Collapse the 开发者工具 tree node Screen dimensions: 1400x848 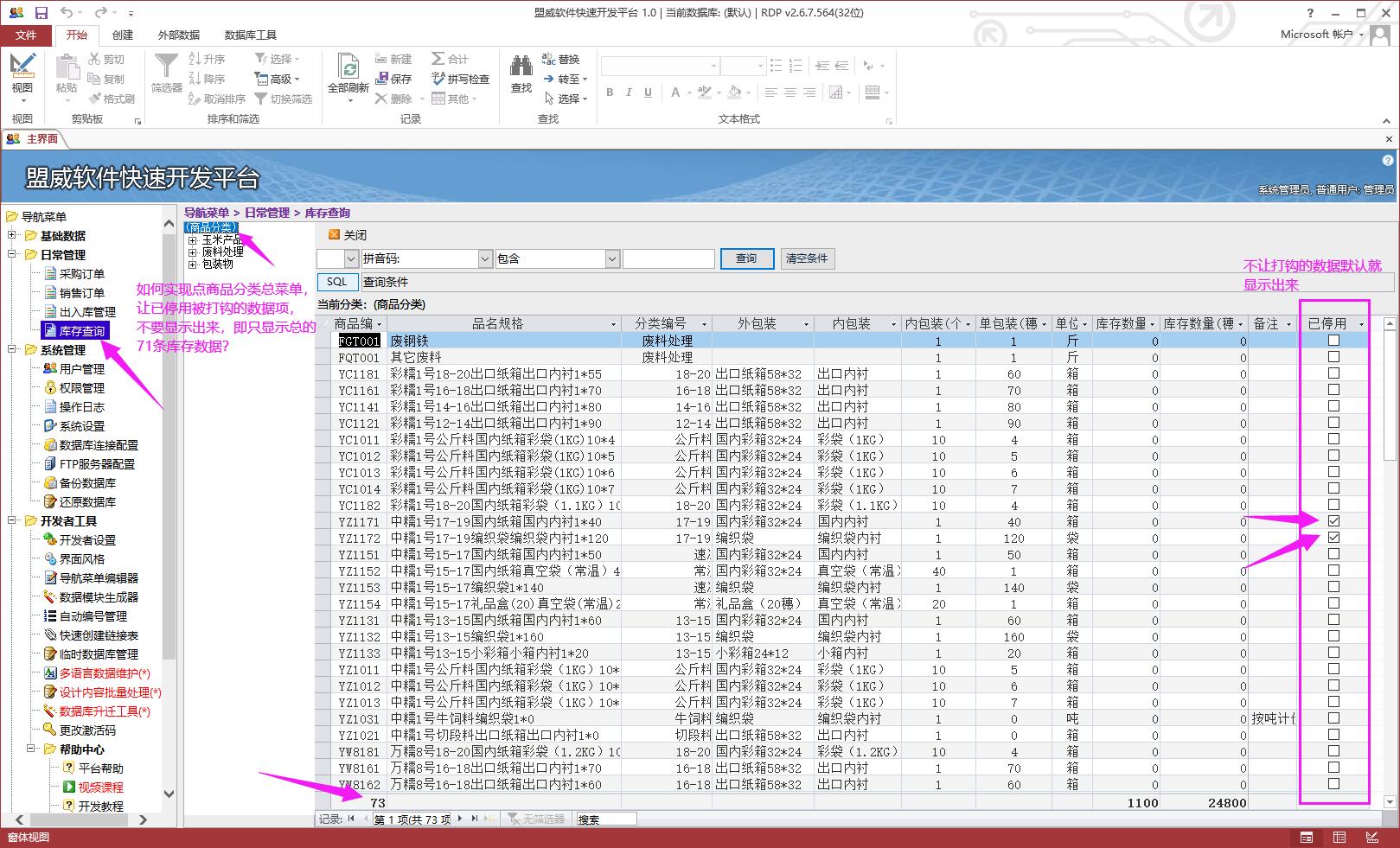[12, 520]
